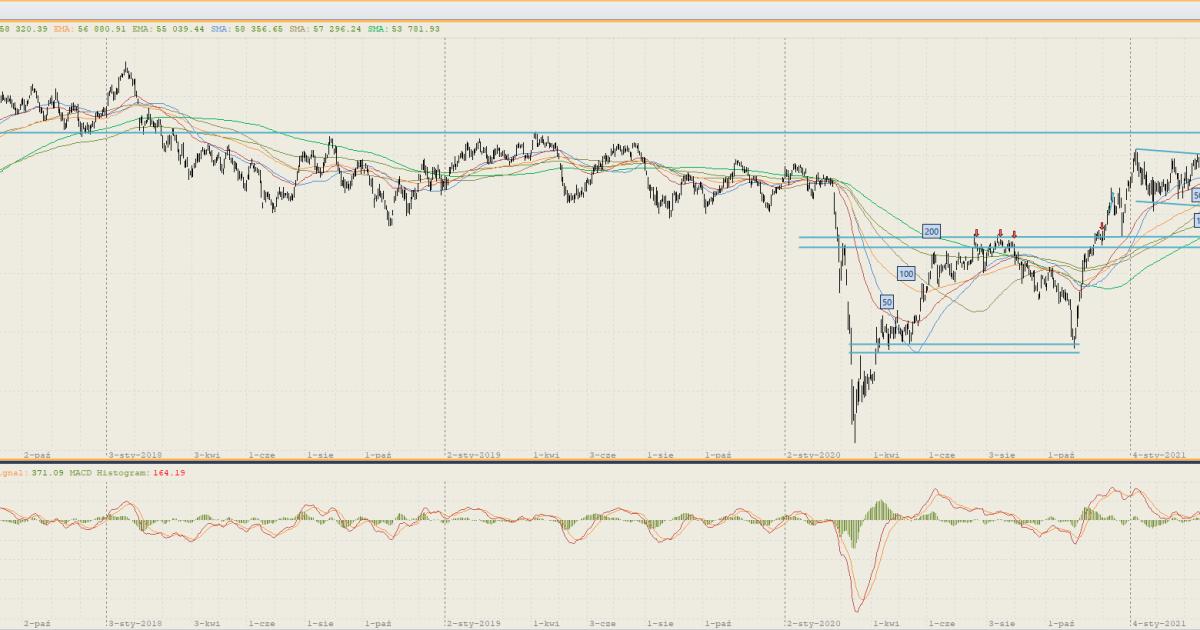Click the red arrow marker before 4-sty-2021
The height and width of the screenshot is (630, 1200).
pyautogui.click(x=1102, y=227)
